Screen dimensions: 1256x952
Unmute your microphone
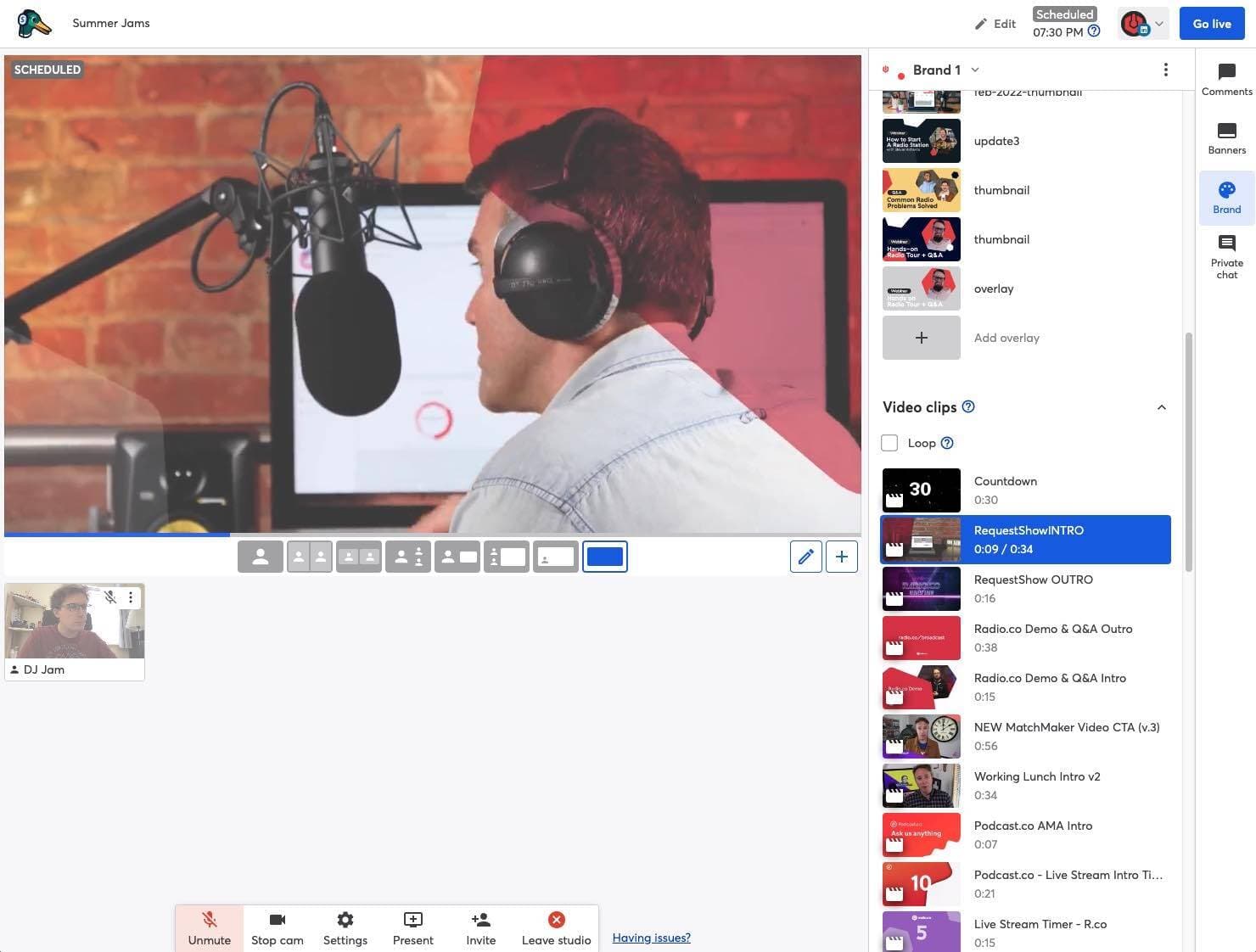pos(209,927)
